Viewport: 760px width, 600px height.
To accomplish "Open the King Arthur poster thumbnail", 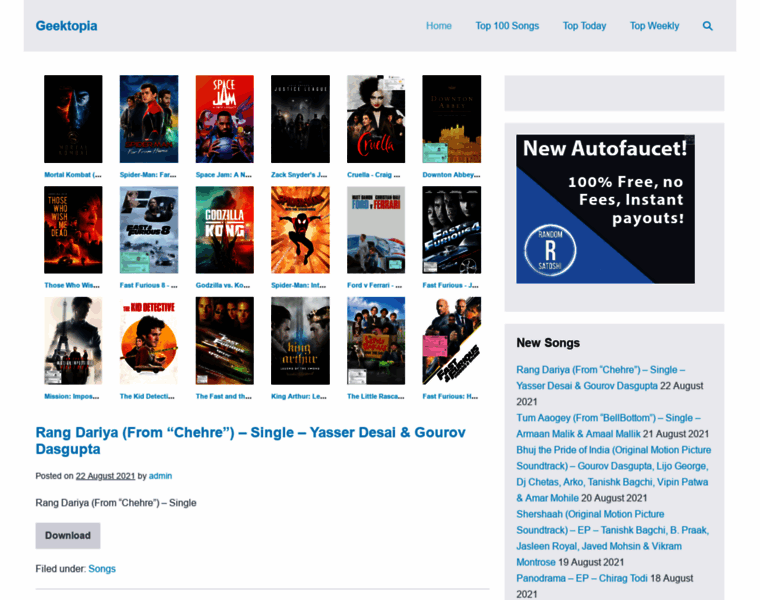I will click(300, 341).
